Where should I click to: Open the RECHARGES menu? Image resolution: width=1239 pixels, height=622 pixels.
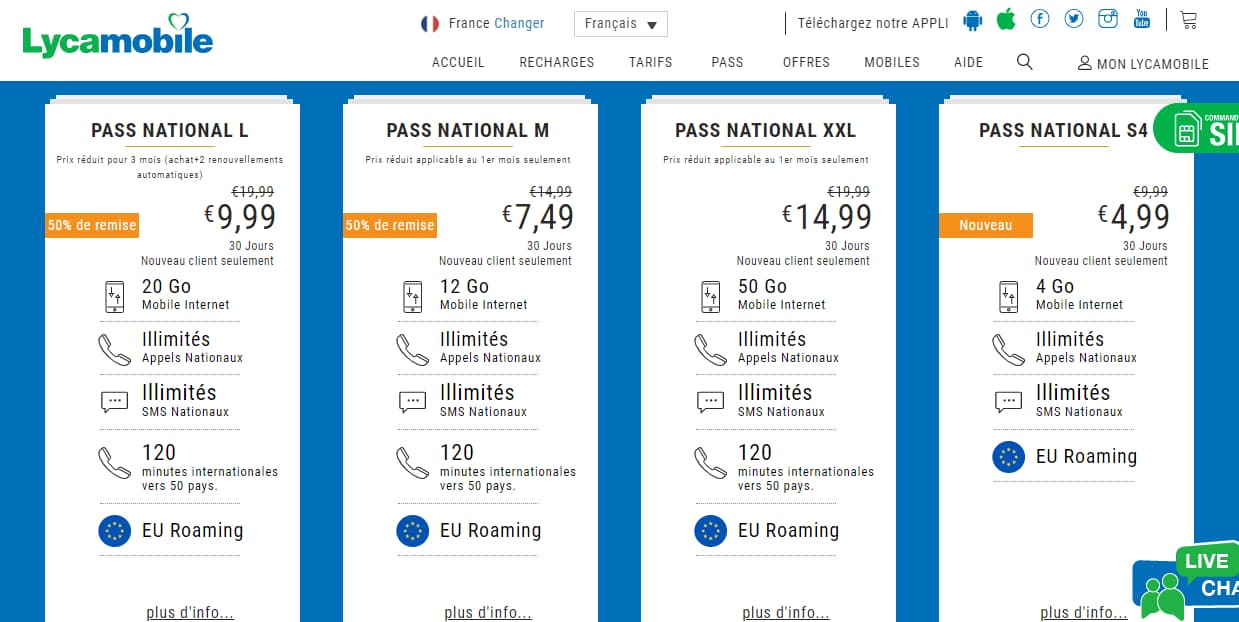pyautogui.click(x=556, y=62)
